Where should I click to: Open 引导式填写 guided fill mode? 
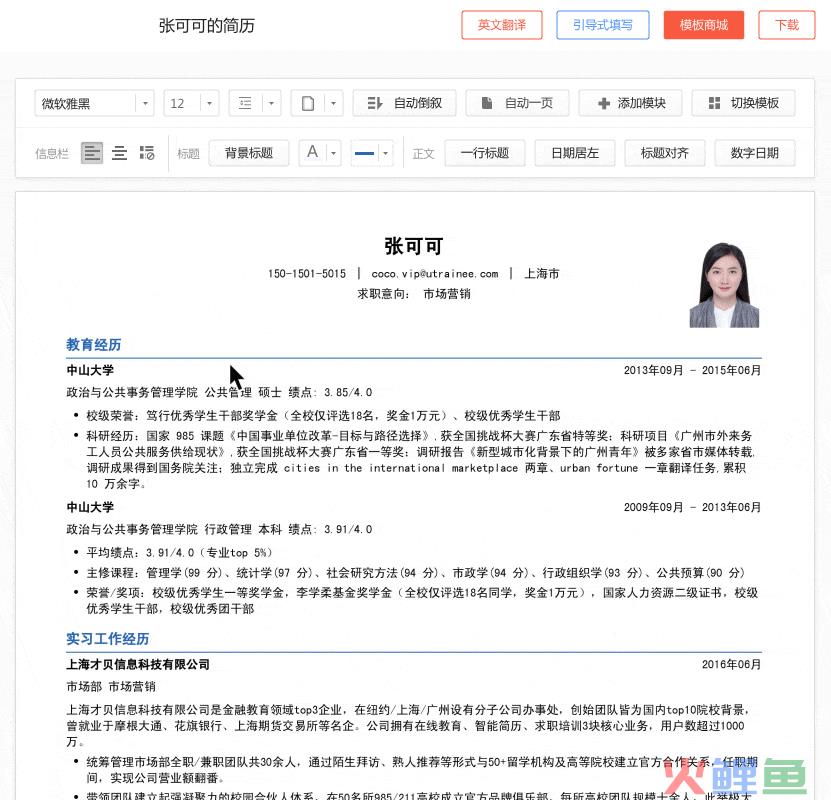[603, 25]
